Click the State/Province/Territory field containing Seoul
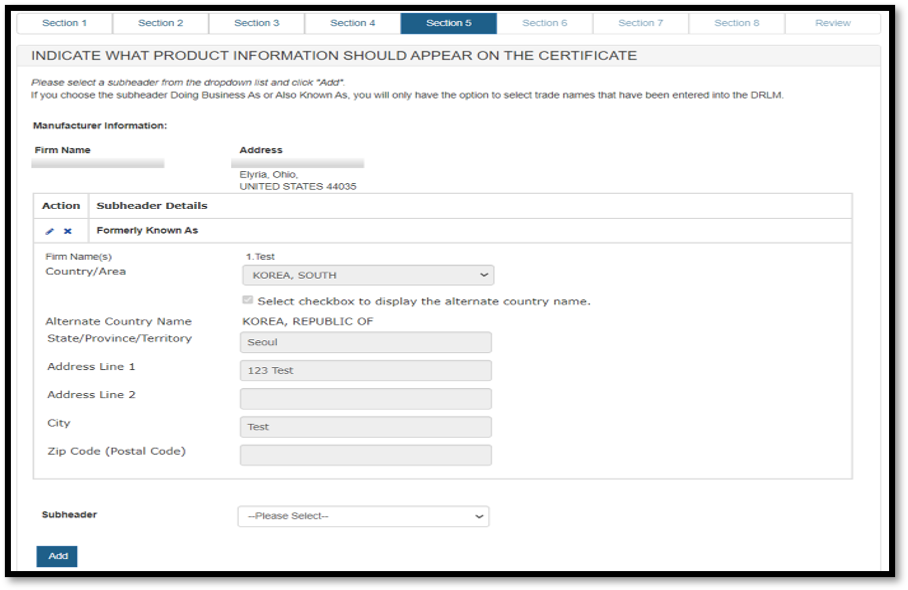908x590 pixels. pos(365,342)
